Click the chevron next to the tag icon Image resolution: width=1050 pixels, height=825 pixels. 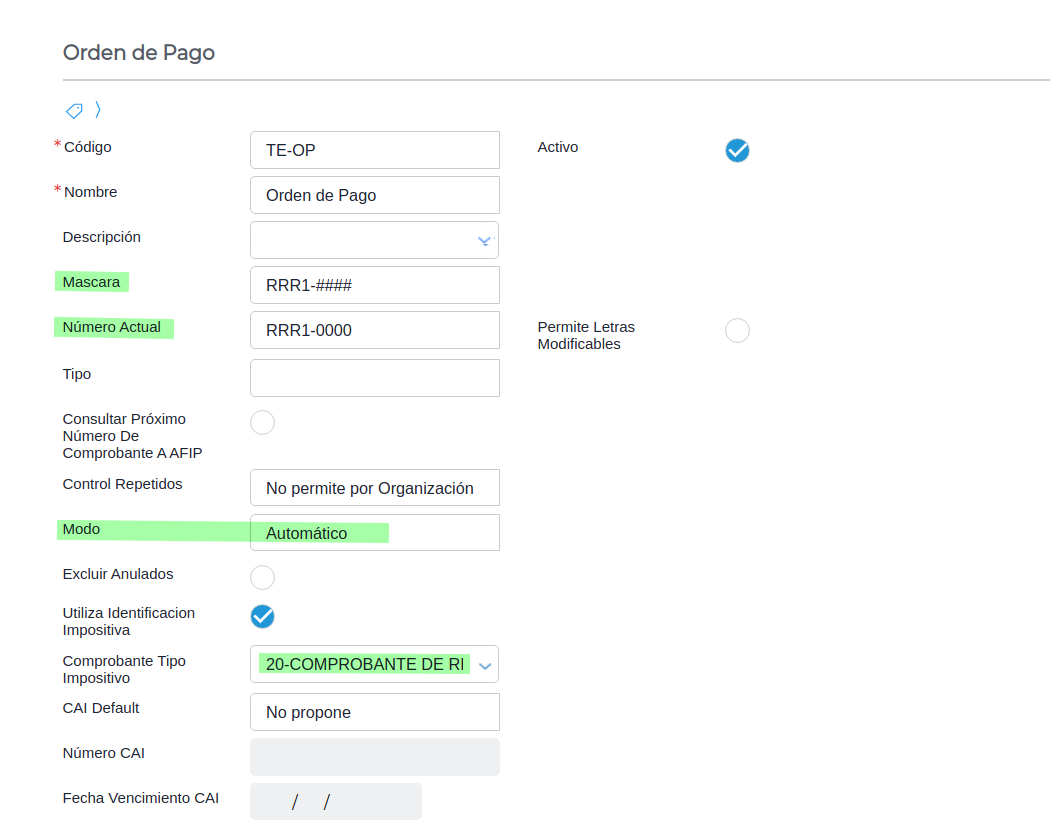coord(98,109)
